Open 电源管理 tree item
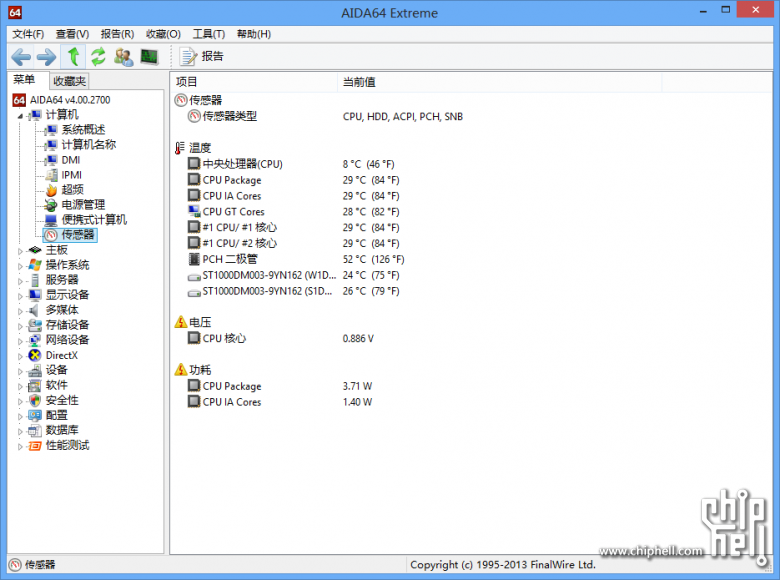Screen dimensions: 780x580 coord(83,204)
